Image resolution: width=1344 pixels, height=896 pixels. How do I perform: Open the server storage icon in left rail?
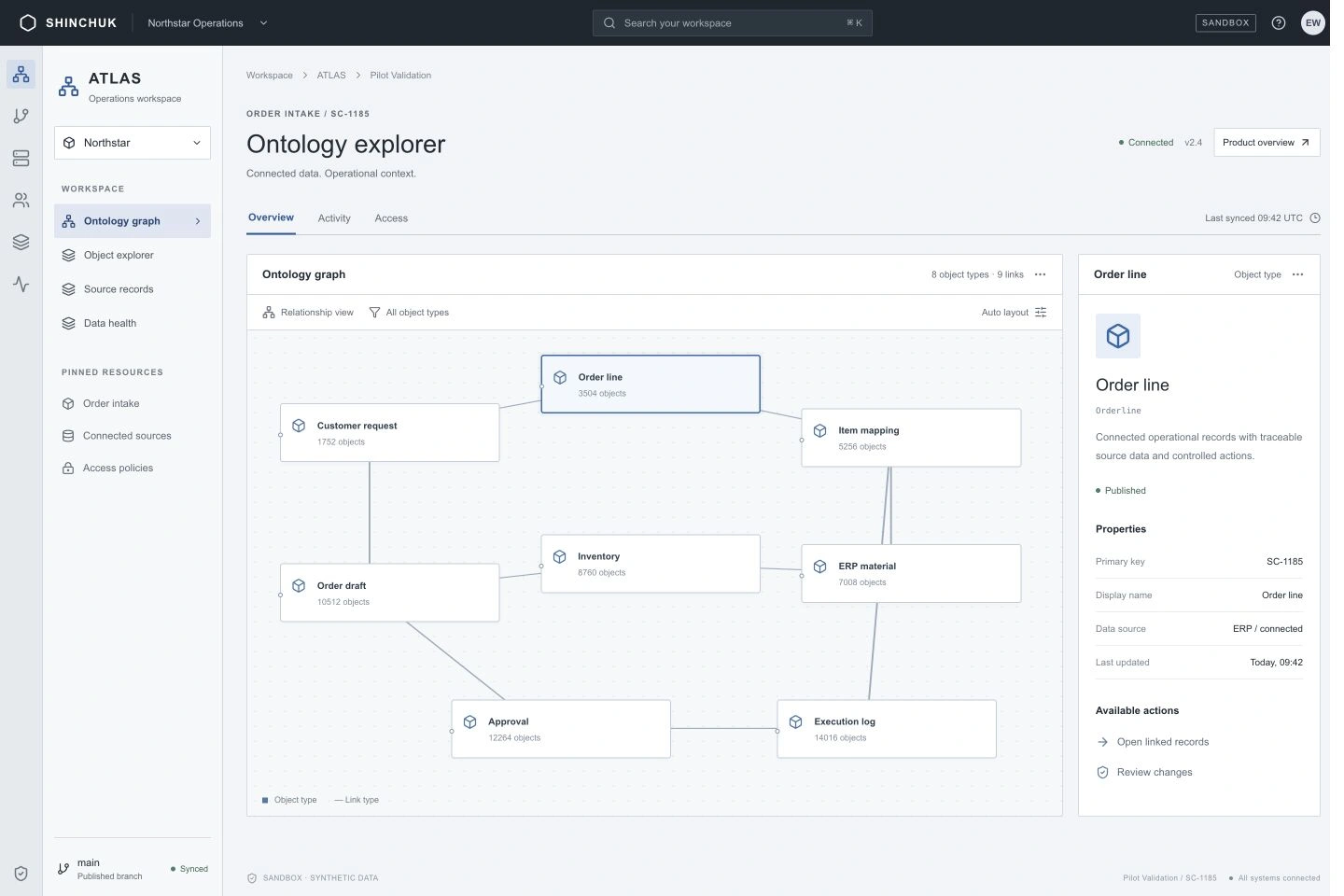[x=21, y=158]
